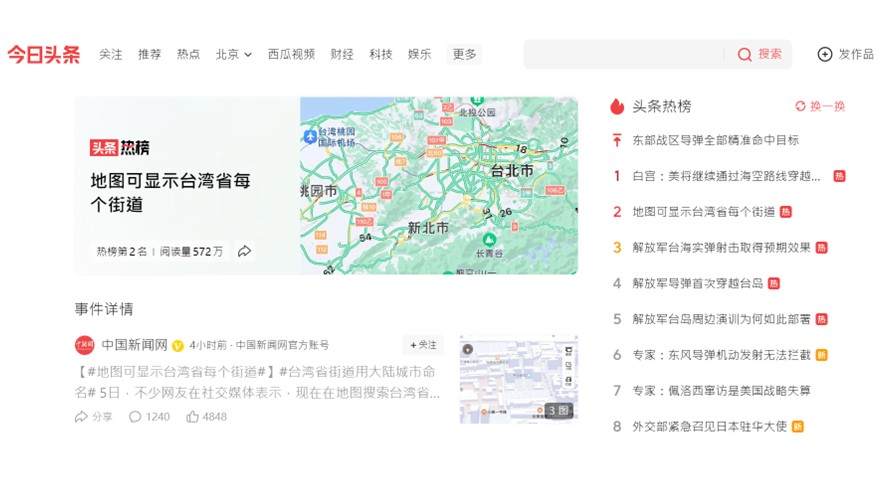Click the 搜索 magnifier button

(759, 54)
